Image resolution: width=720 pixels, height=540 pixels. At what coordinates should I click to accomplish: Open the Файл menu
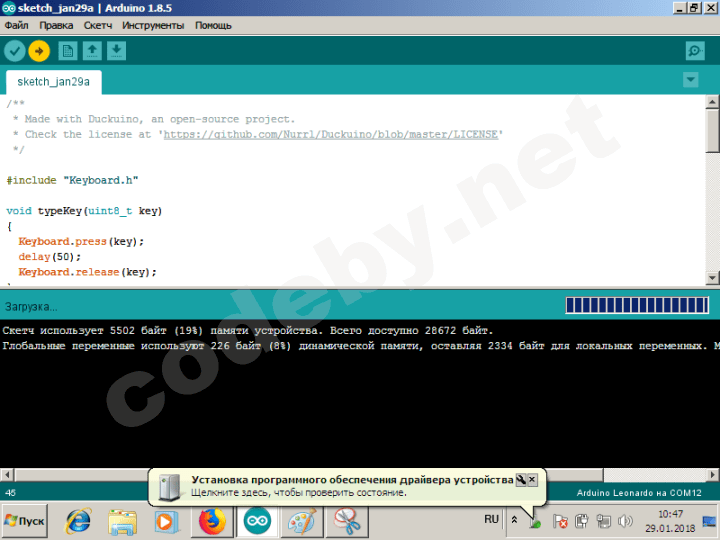[17, 25]
